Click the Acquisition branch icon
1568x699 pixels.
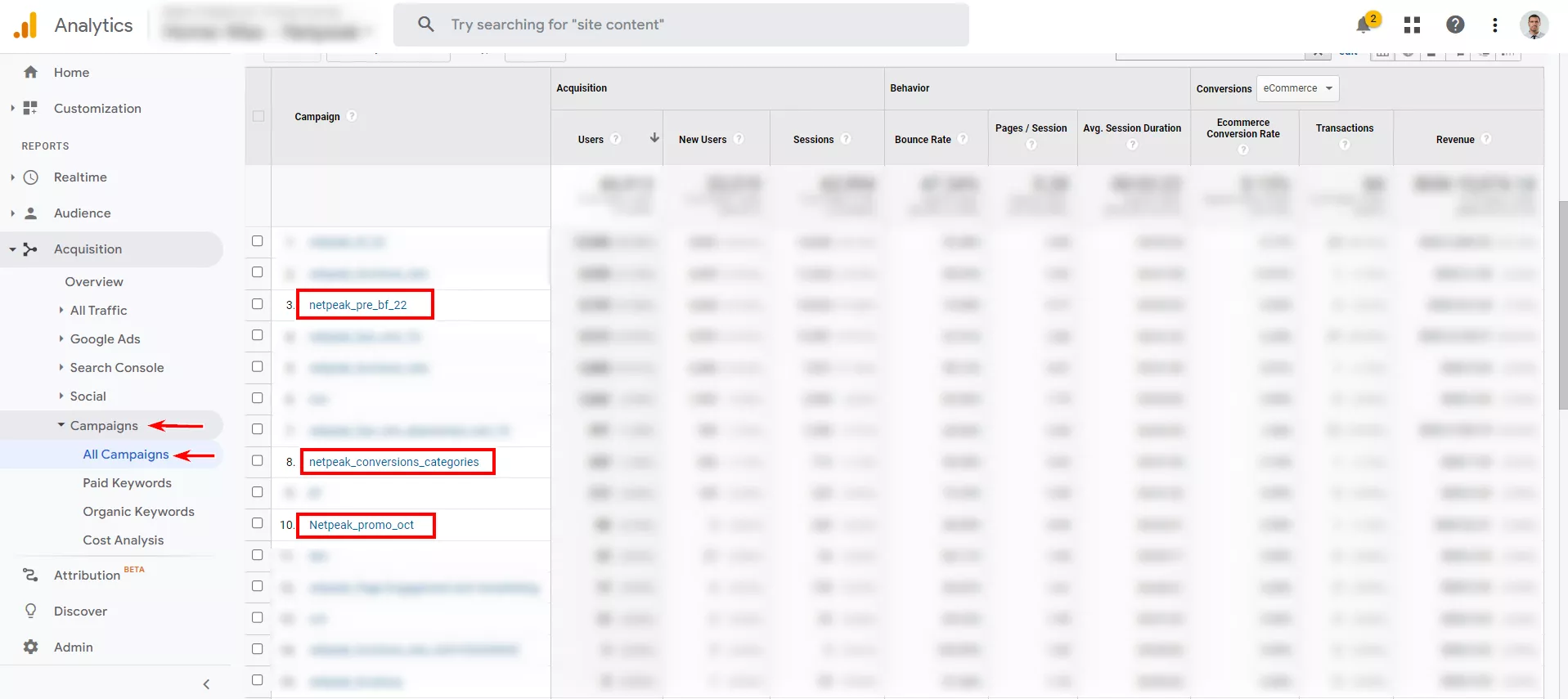(31, 249)
